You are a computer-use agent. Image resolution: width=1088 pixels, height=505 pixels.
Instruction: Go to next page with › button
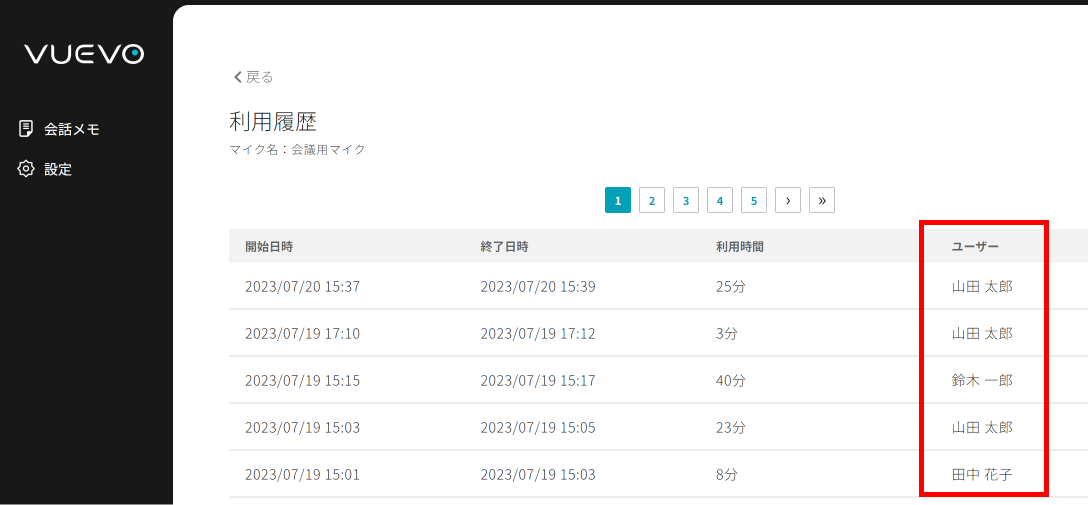pyautogui.click(x=788, y=200)
